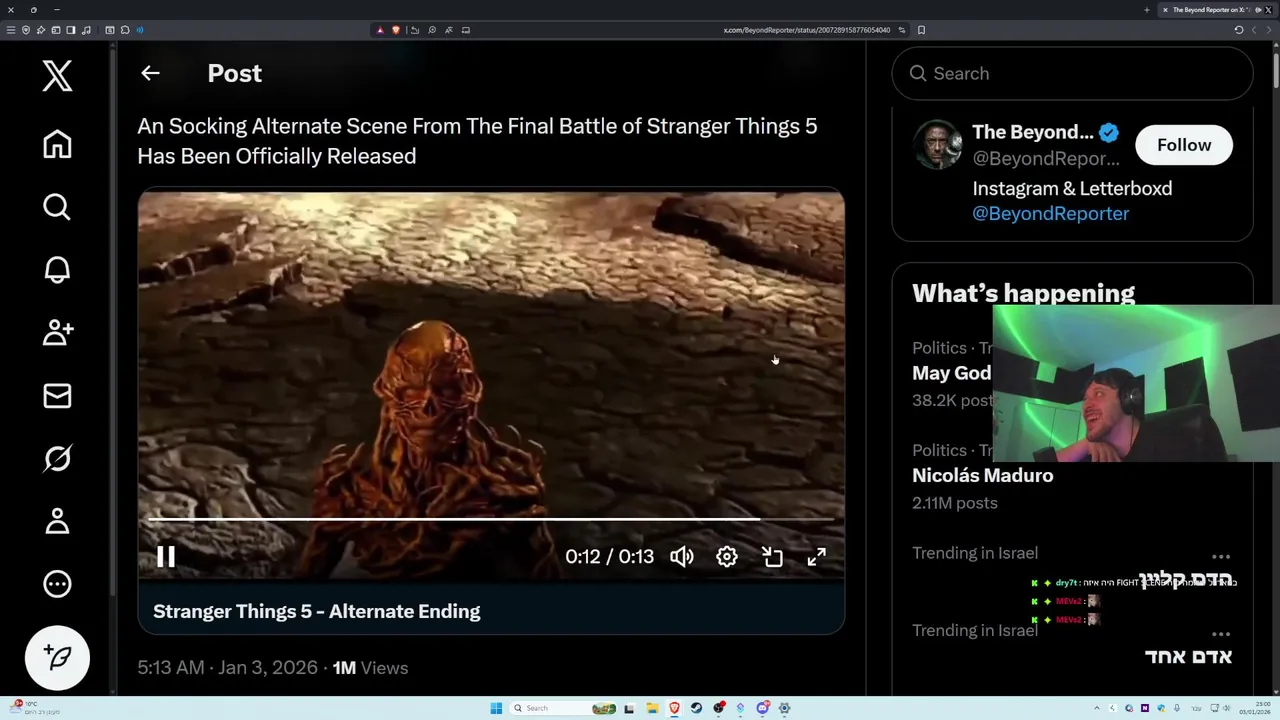Open More circle menu in sidebar

(x=57, y=584)
